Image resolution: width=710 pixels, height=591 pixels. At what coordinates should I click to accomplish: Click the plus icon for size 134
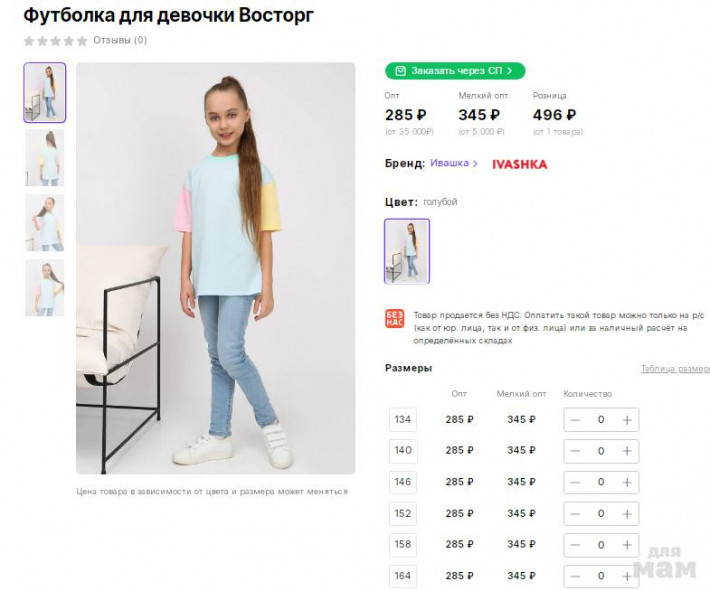[626, 420]
